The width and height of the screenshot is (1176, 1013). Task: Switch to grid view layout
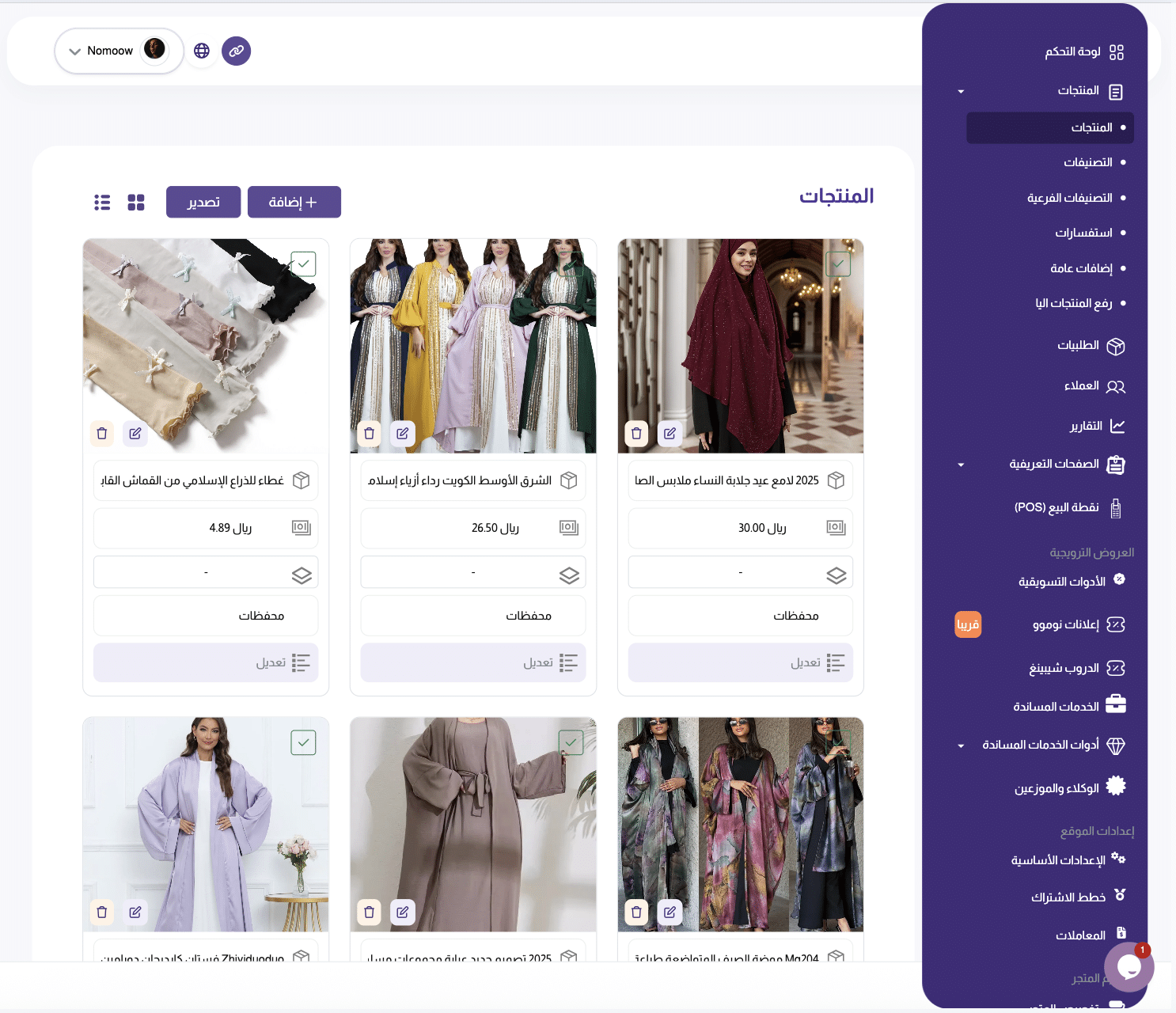136,203
